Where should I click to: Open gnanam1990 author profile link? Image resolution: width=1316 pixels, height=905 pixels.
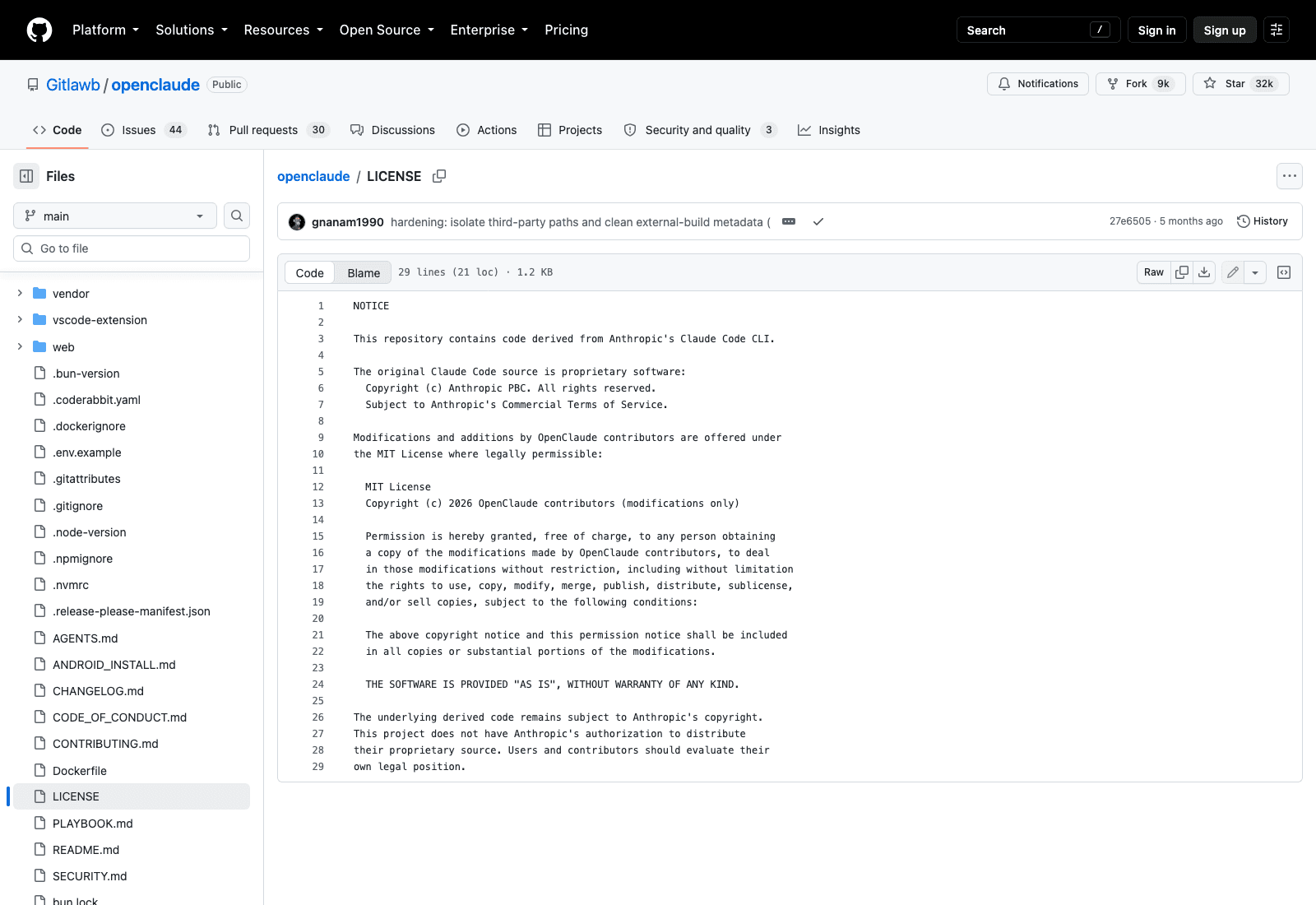pyautogui.click(x=348, y=222)
